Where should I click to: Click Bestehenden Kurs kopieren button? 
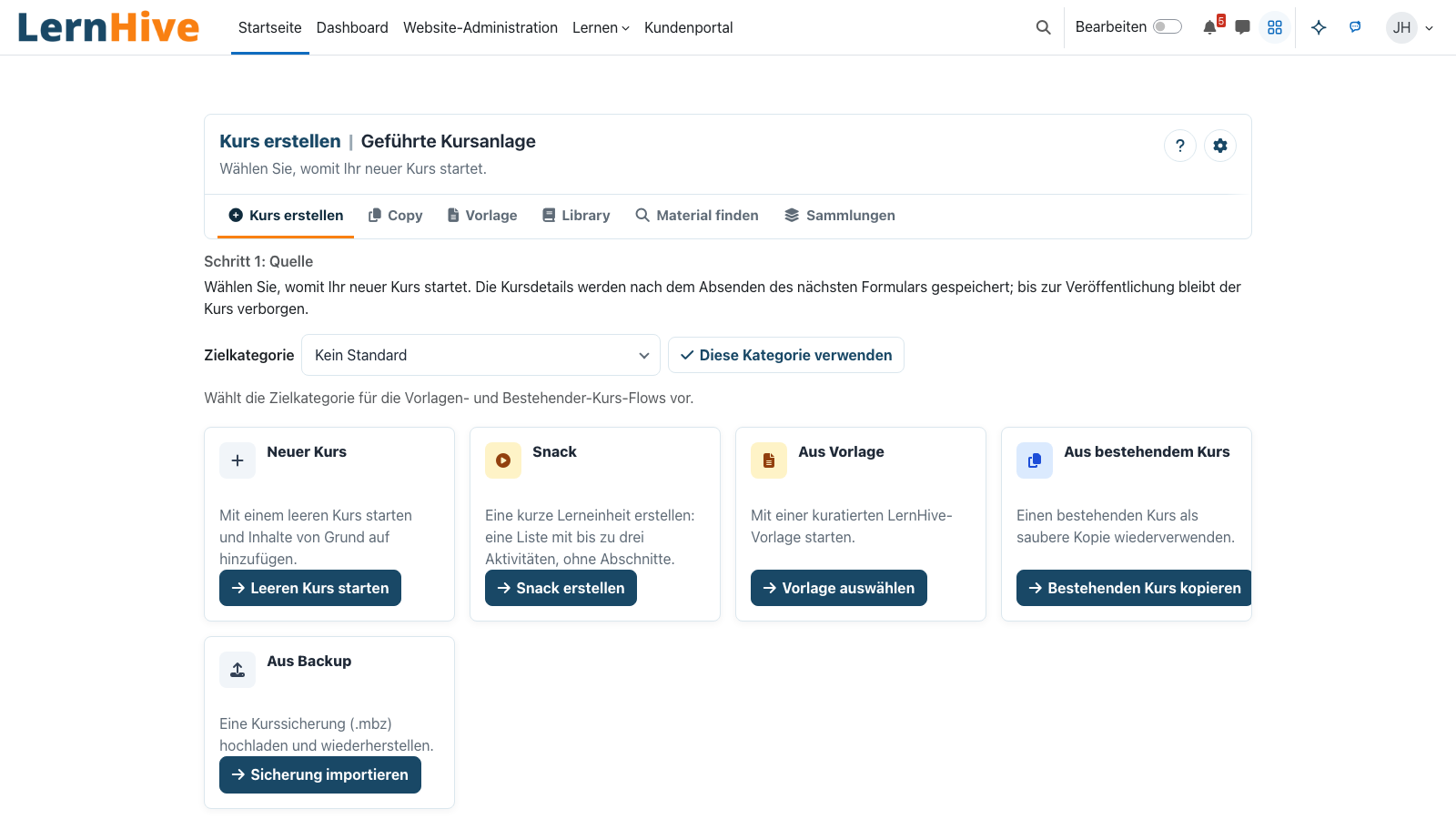click(x=1134, y=588)
